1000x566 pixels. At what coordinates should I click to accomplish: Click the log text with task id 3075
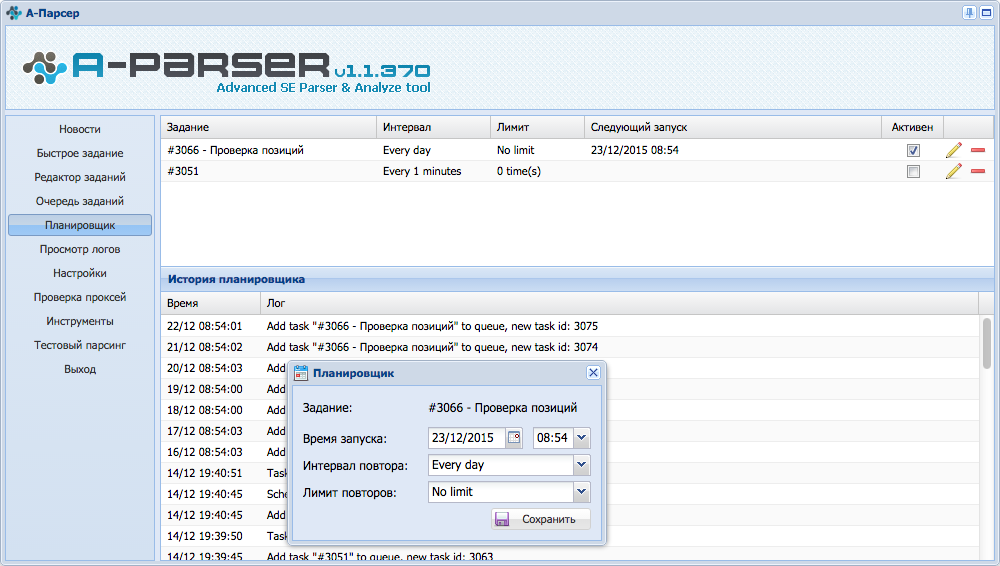(432, 326)
